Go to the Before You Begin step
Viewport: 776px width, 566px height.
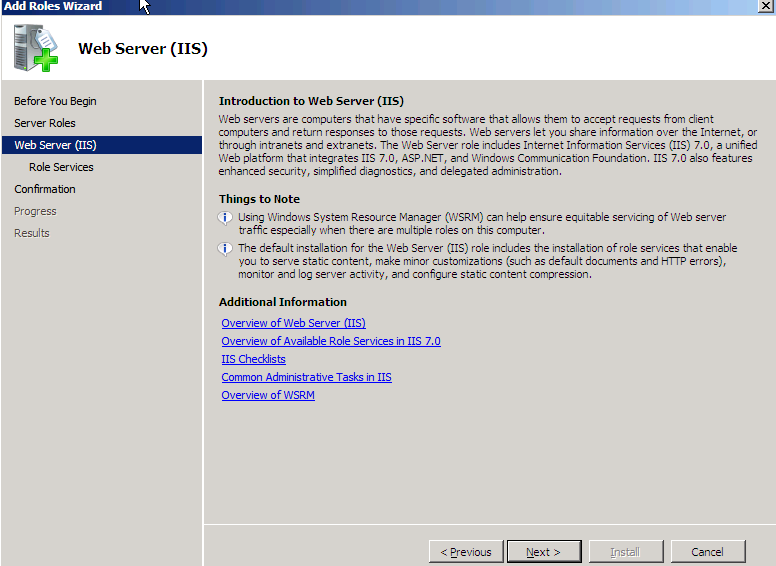[x=55, y=101]
